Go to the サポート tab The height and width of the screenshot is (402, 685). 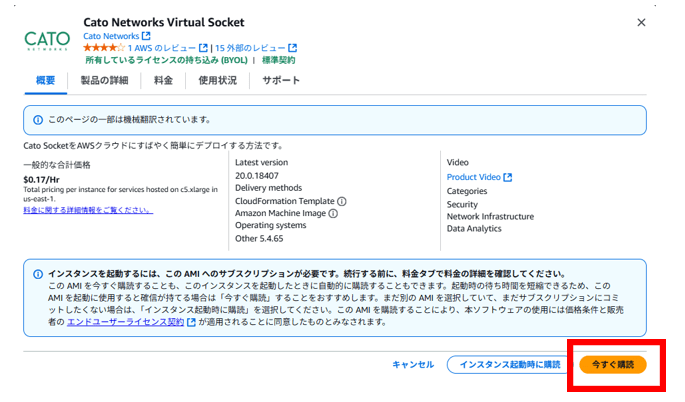tap(281, 80)
